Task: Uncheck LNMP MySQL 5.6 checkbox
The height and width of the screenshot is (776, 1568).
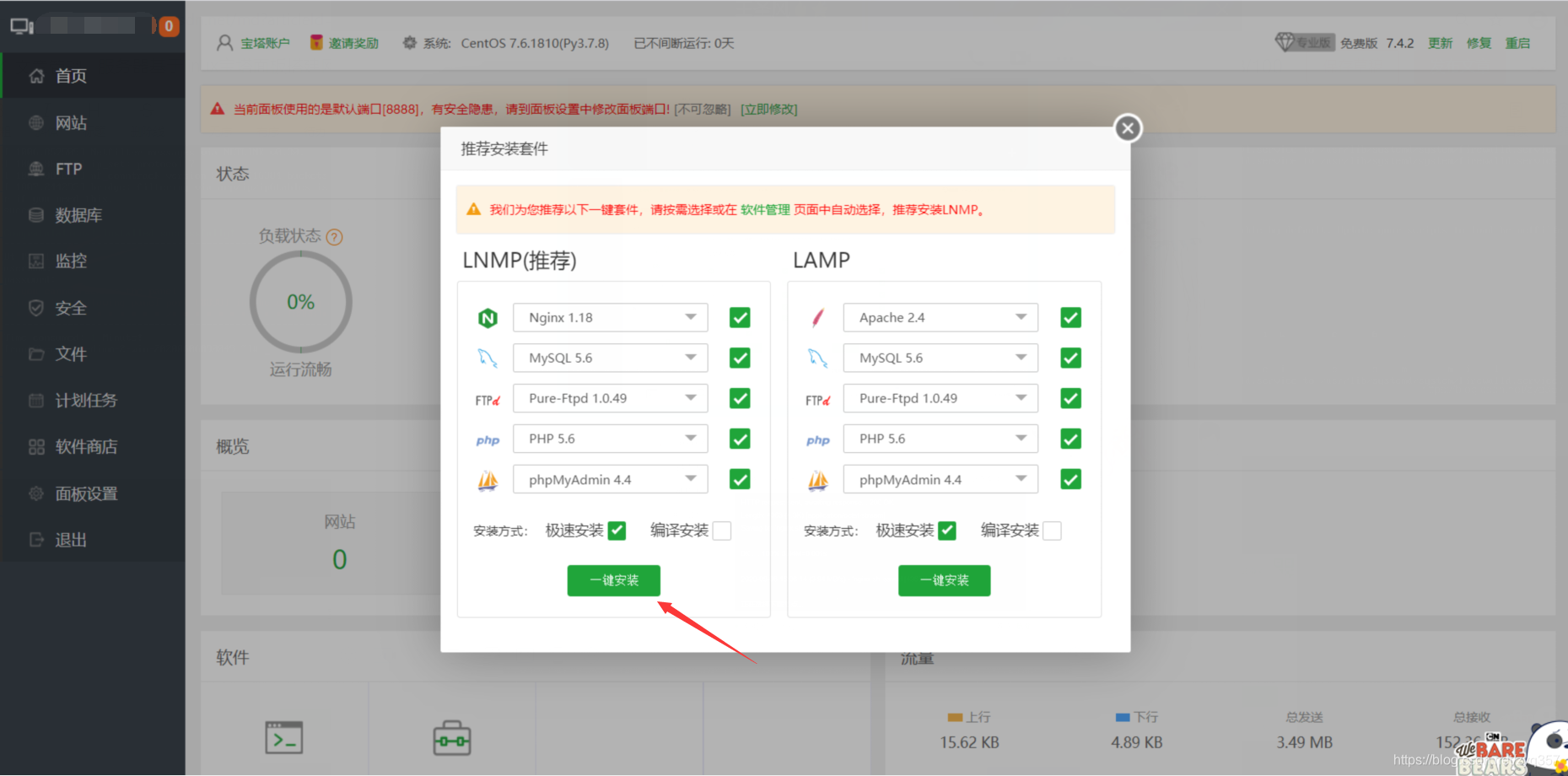Action: [740, 358]
